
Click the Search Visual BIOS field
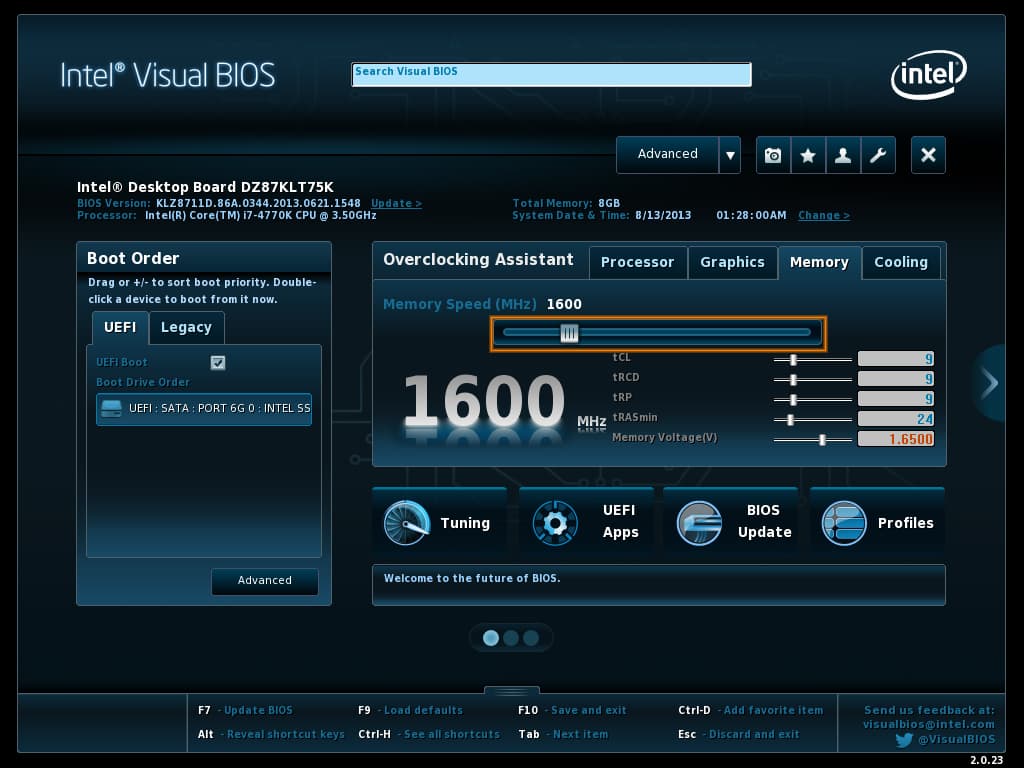551,74
